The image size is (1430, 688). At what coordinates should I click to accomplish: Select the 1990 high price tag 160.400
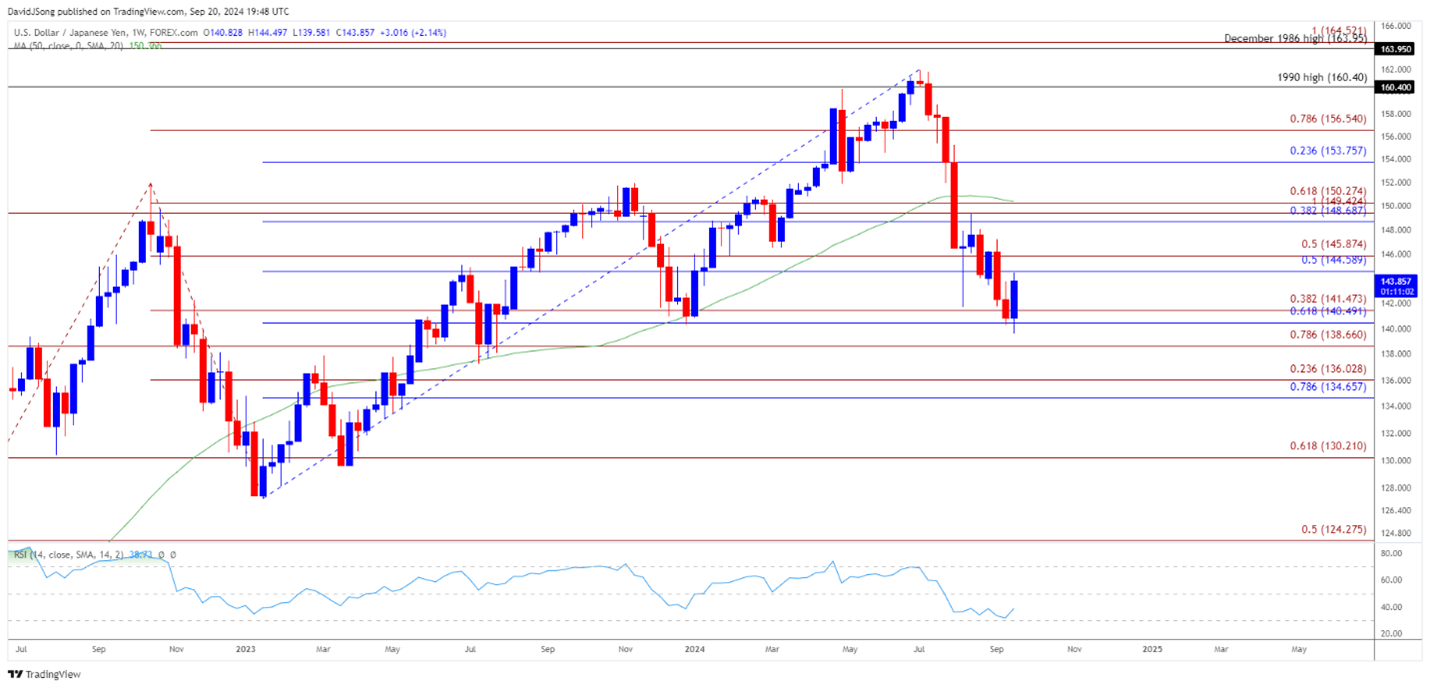[1396, 88]
